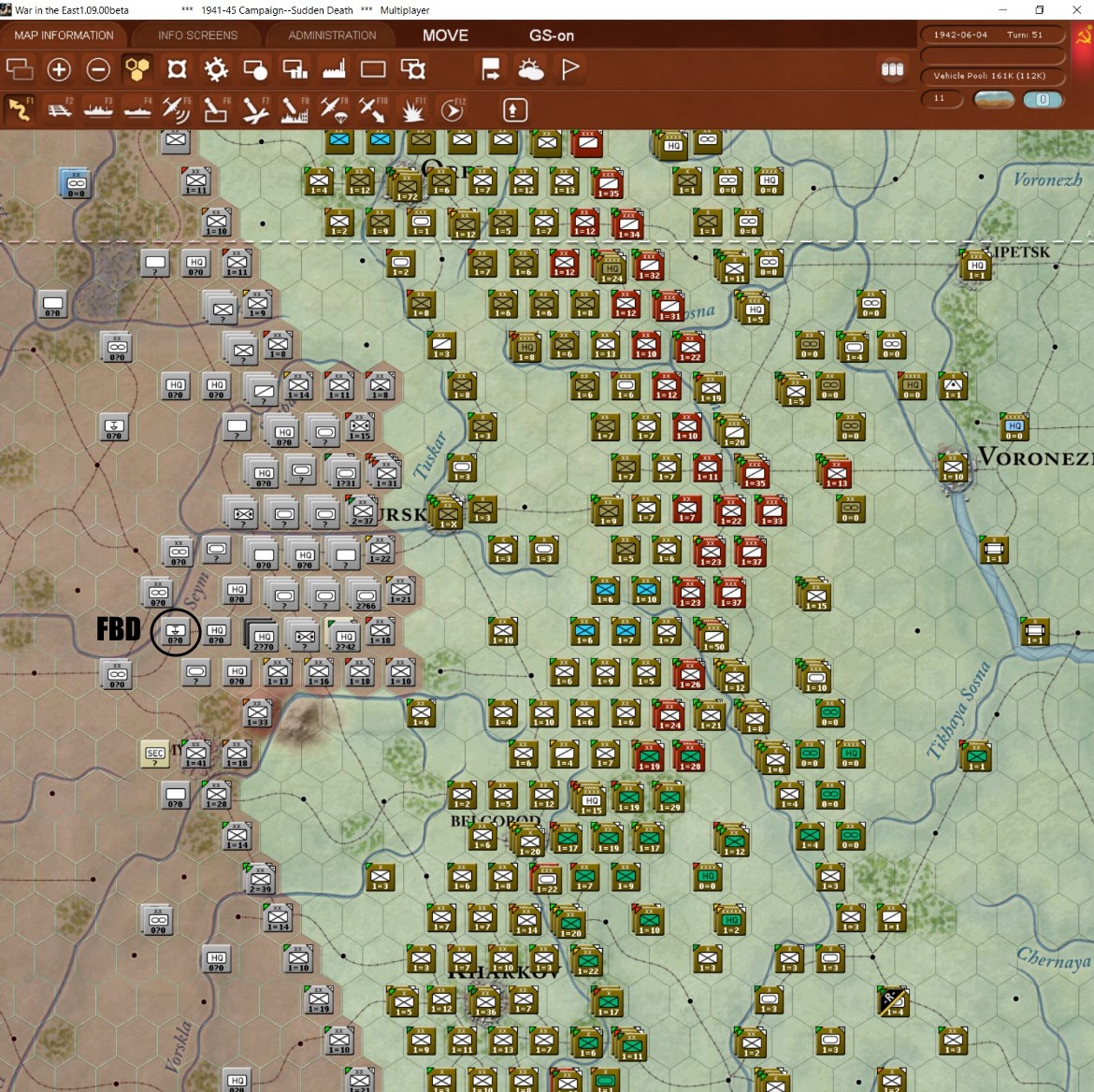
Task: Select the F3 naval transport icon
Action: point(98,109)
